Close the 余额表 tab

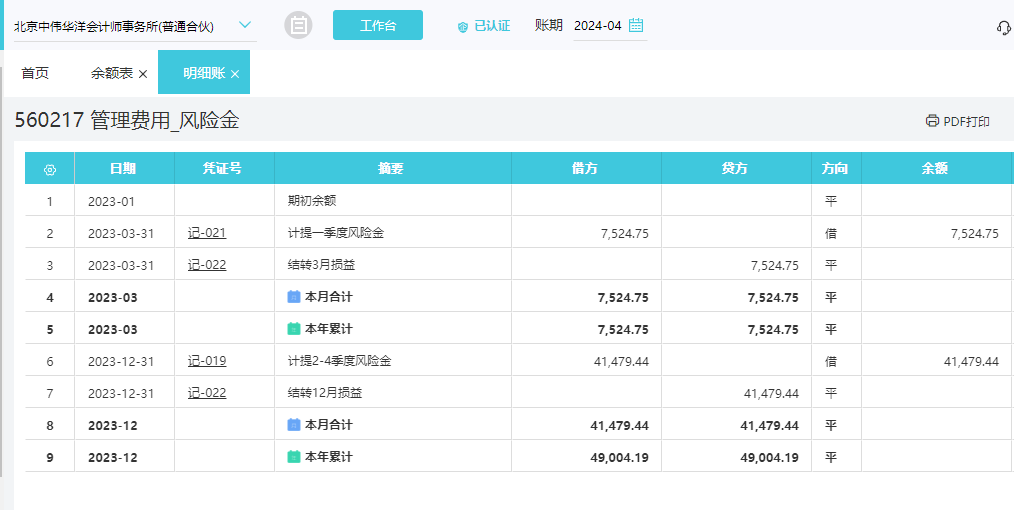tap(143, 74)
